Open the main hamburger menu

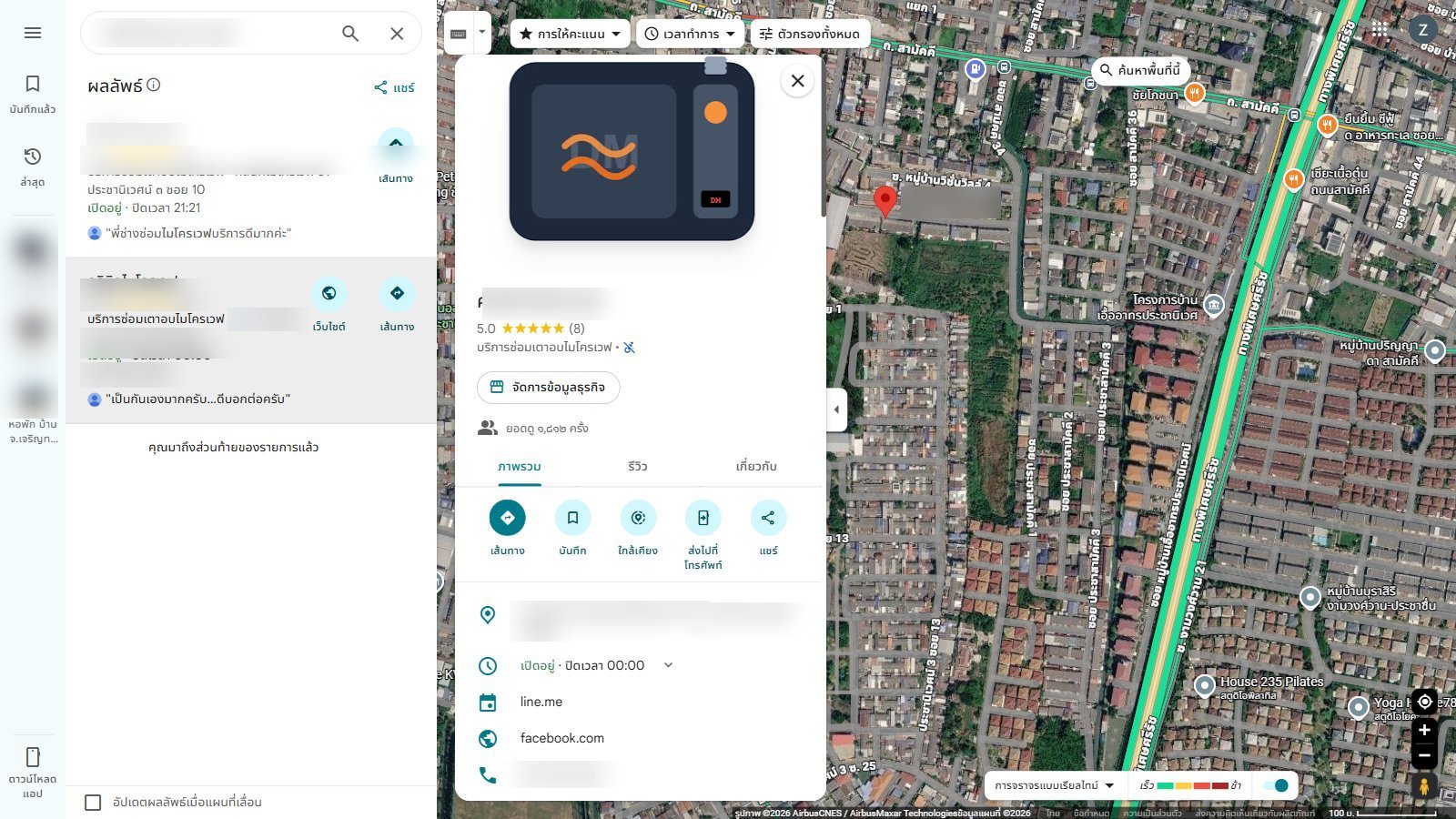(33, 33)
